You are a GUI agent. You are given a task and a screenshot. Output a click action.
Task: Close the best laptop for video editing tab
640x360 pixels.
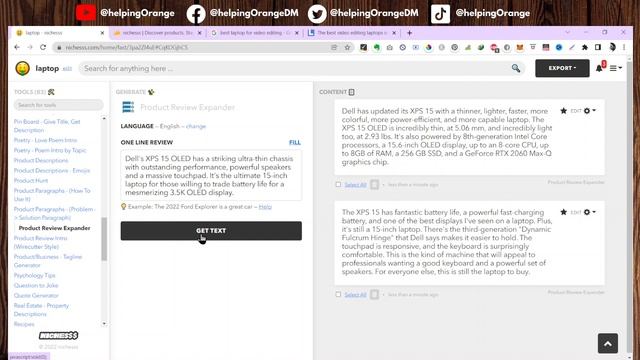pos(297,33)
